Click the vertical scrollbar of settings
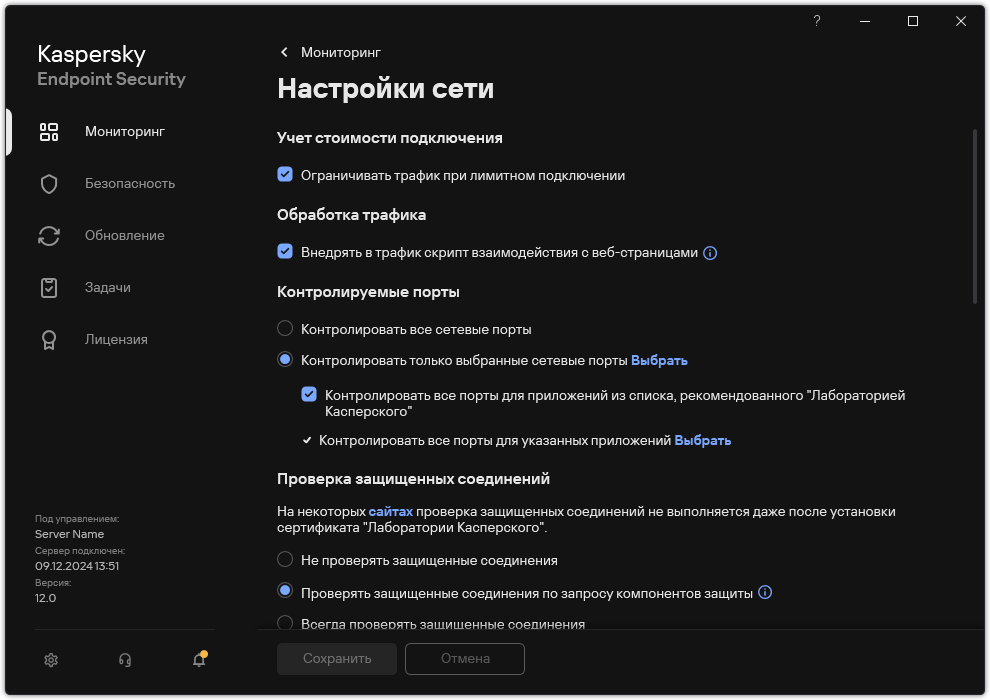This screenshot has height=700, width=990. coord(975,218)
